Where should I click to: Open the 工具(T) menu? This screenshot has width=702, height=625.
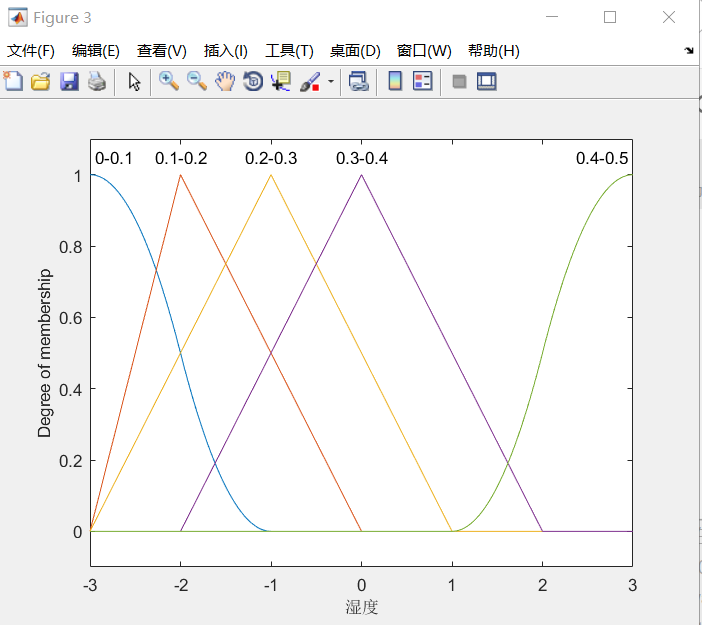tap(289, 51)
